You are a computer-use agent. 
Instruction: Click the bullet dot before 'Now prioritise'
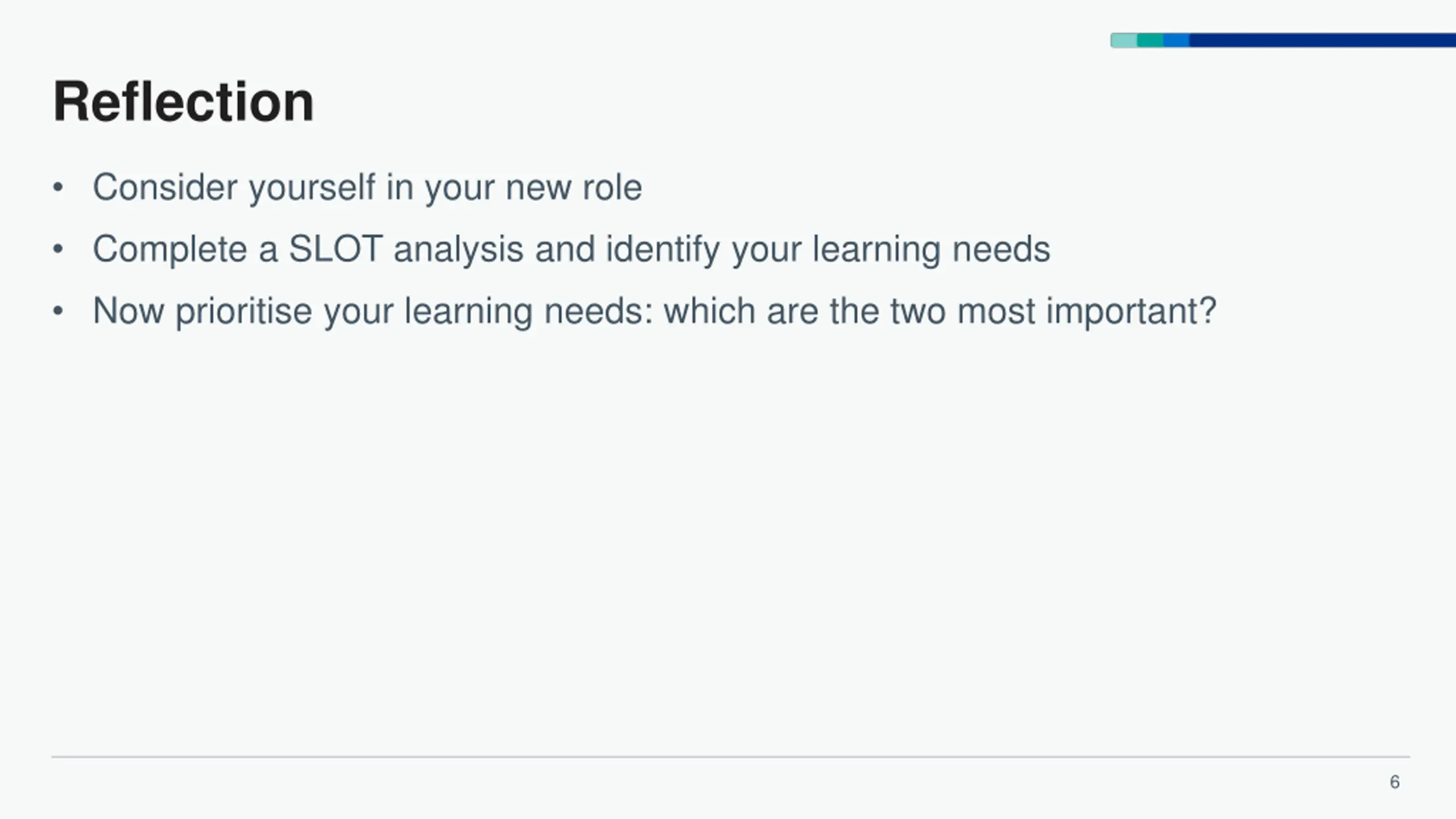[57, 311]
